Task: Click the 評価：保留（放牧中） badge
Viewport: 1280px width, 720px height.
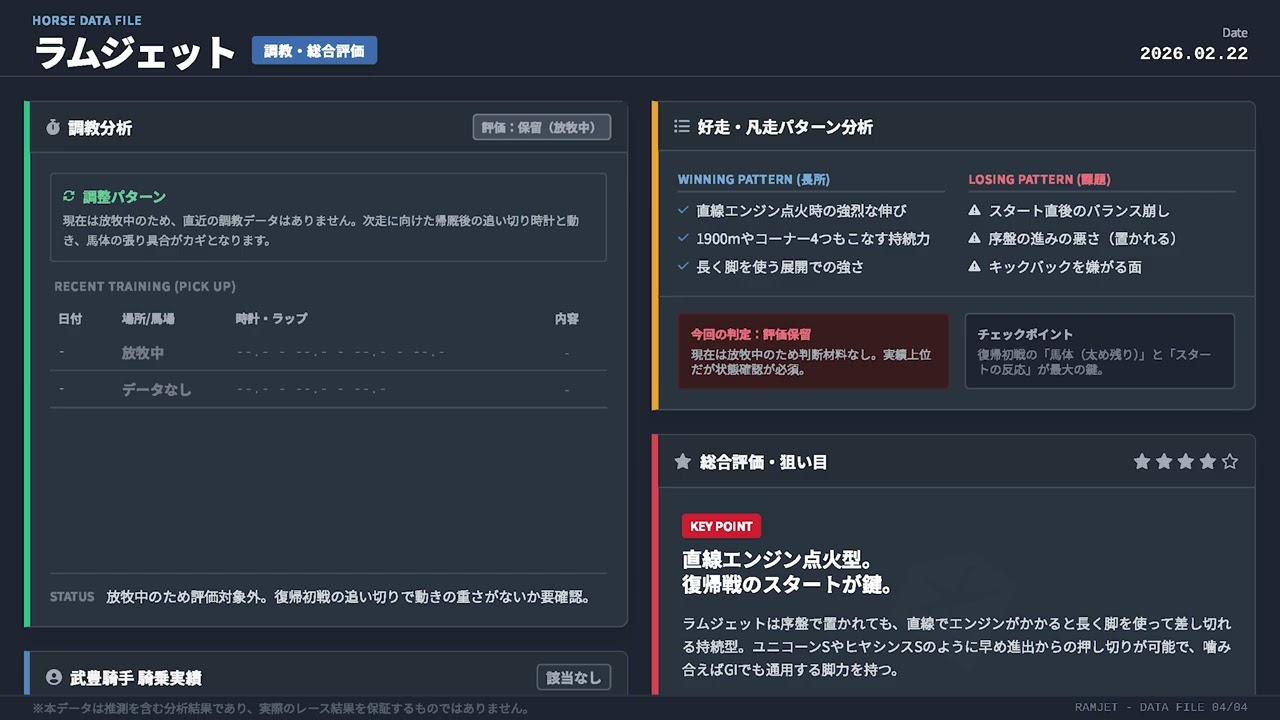Action: click(542, 128)
